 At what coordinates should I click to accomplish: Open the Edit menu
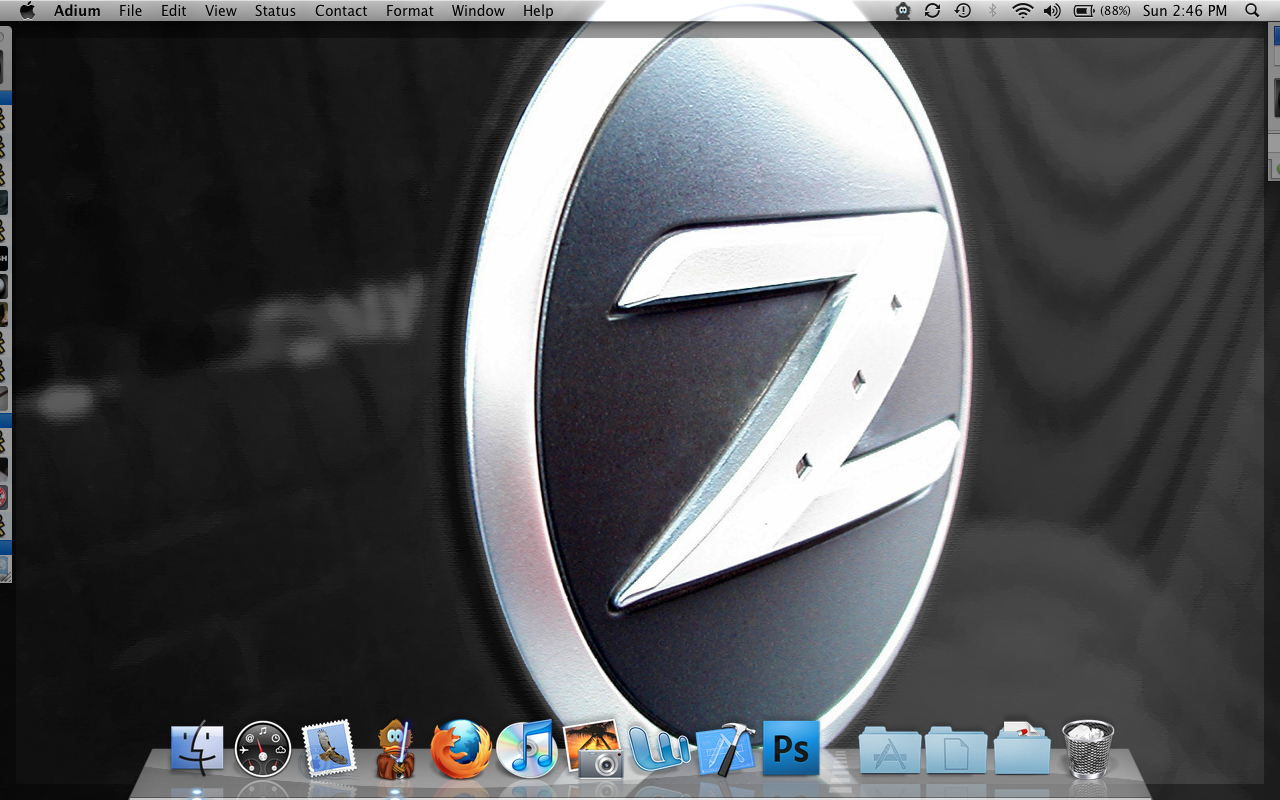[174, 11]
